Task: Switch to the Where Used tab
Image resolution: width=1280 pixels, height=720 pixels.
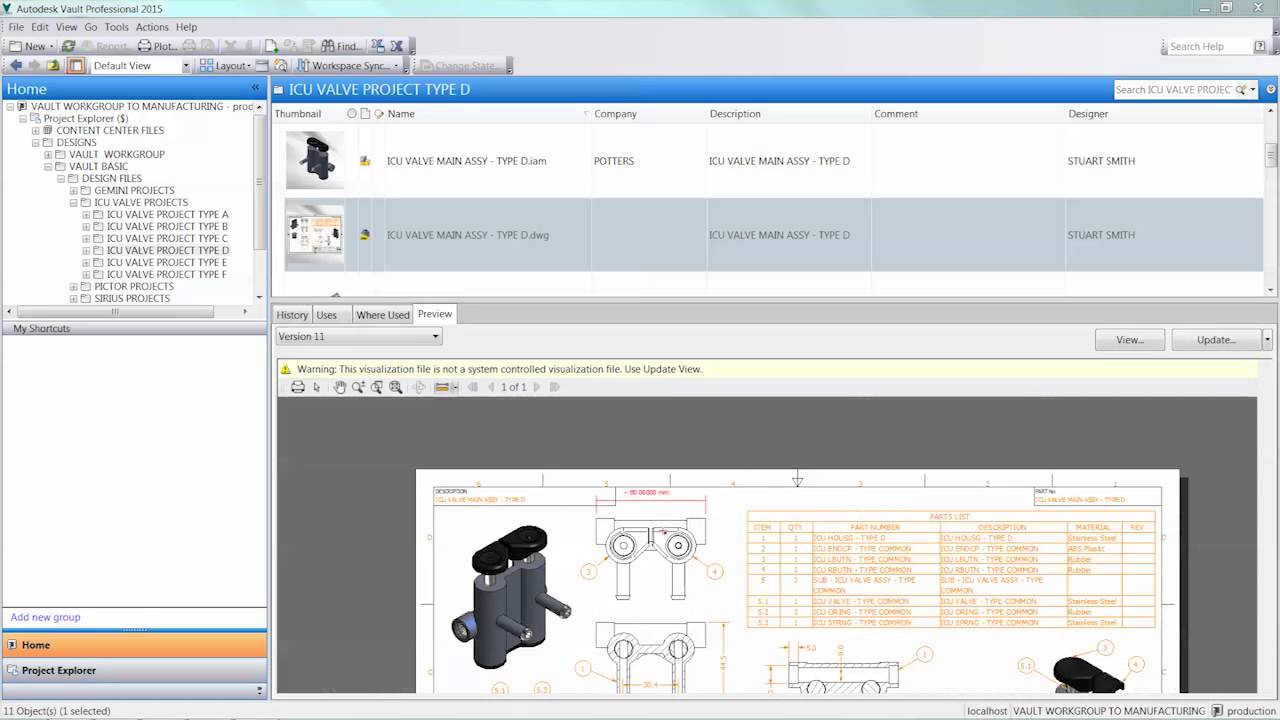Action: pos(383,315)
